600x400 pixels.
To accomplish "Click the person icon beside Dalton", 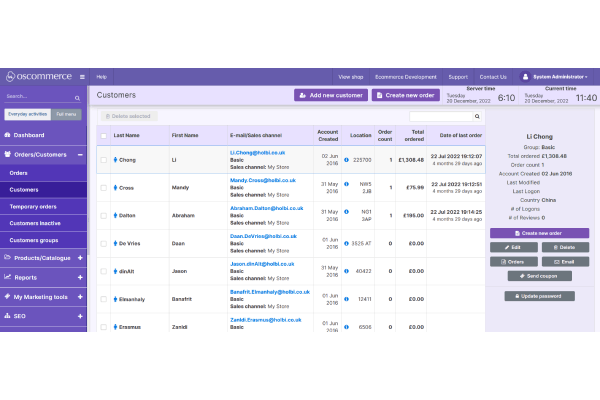I will pyautogui.click(x=115, y=216).
